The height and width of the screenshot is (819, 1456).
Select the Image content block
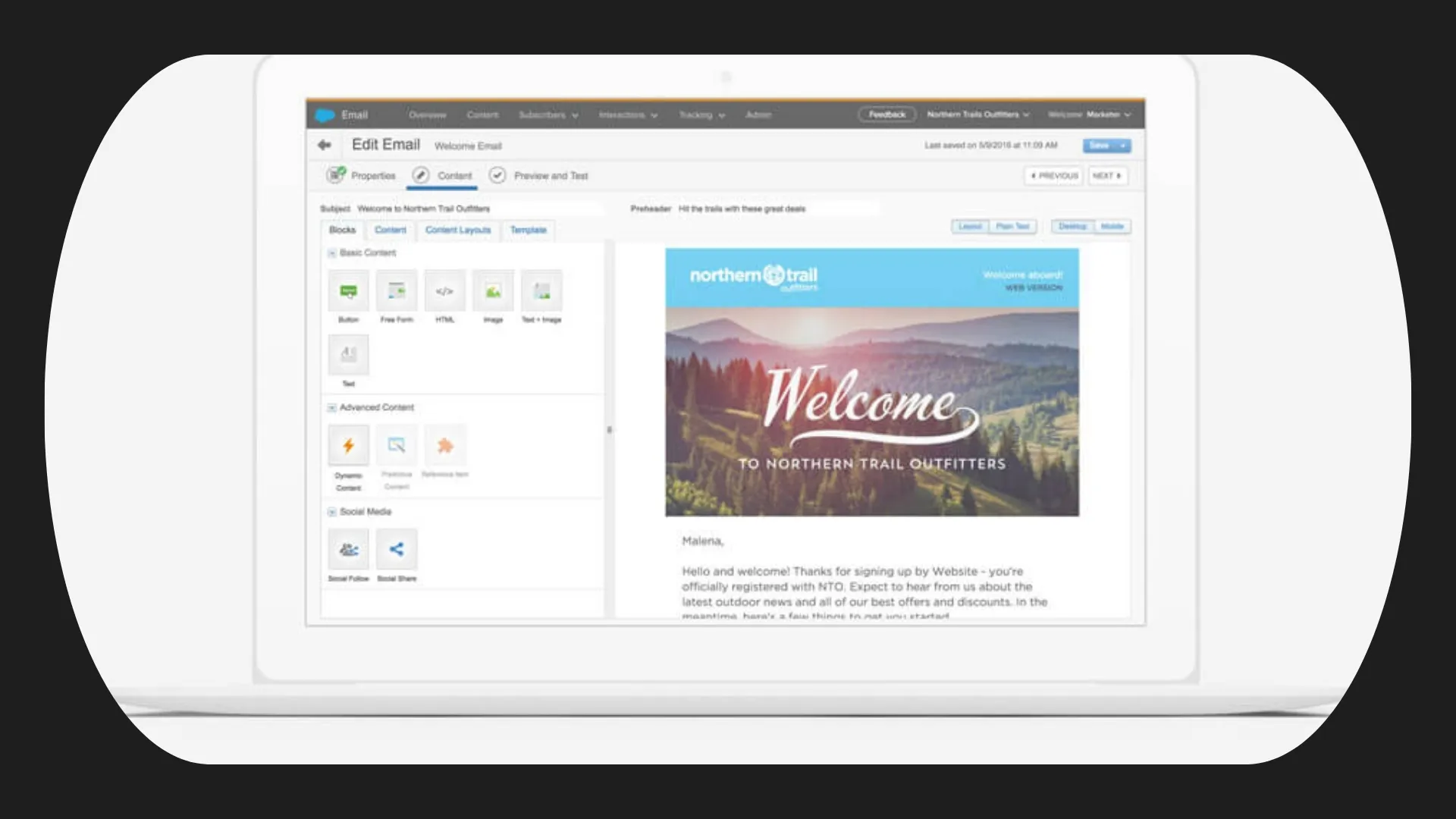pyautogui.click(x=493, y=291)
